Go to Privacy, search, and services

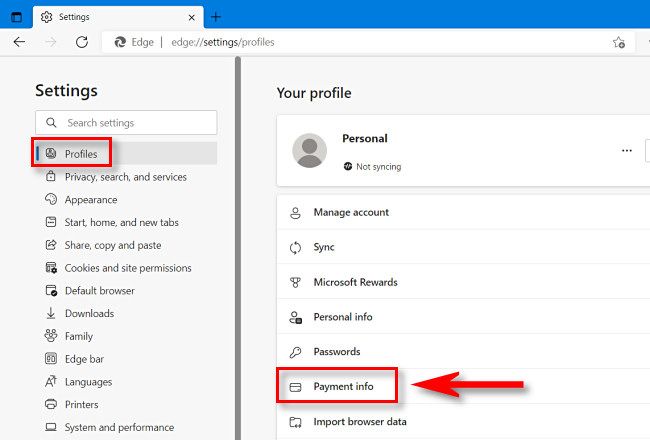(125, 177)
